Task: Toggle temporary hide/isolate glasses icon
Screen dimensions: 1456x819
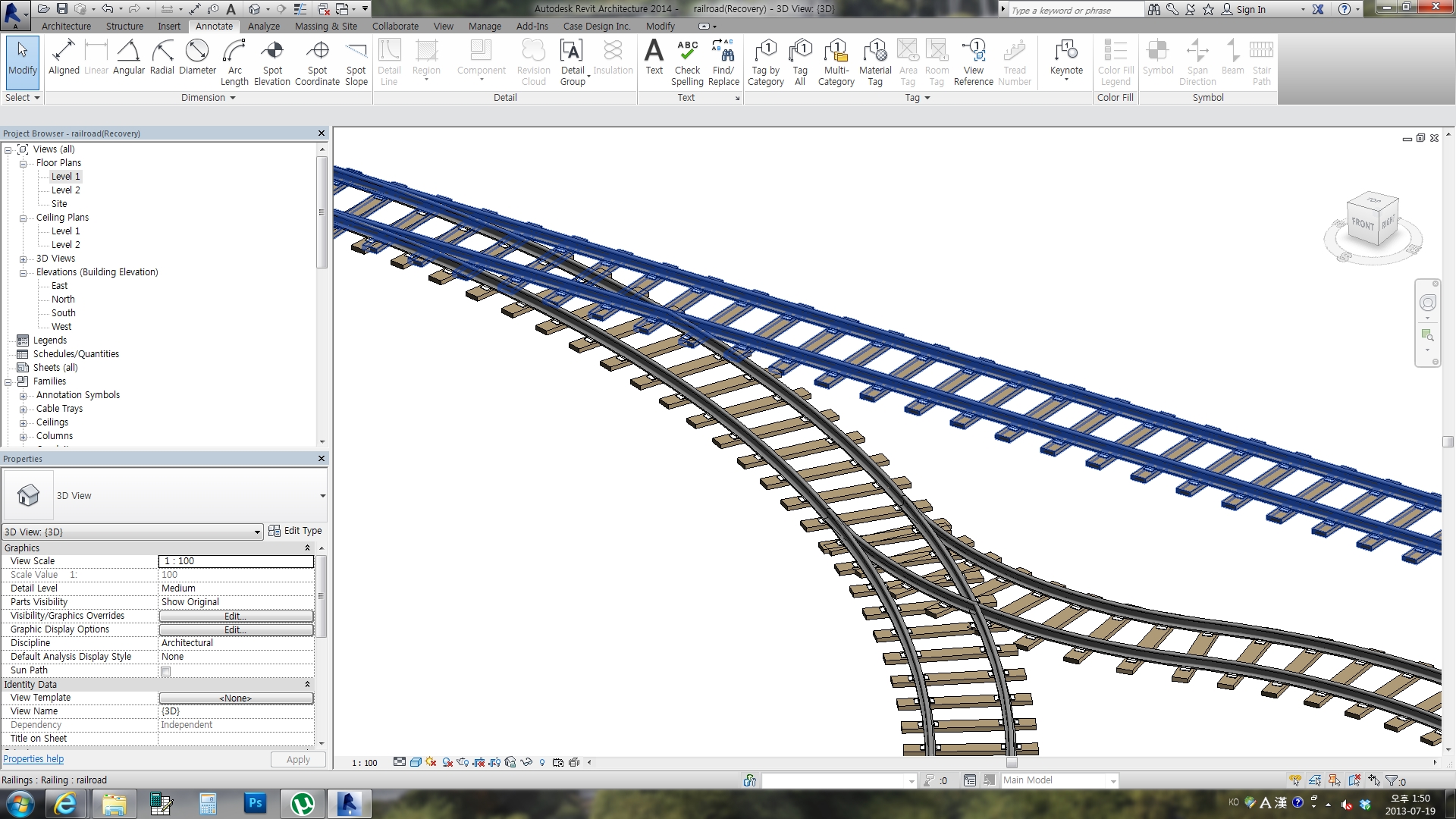Action: [x=526, y=762]
